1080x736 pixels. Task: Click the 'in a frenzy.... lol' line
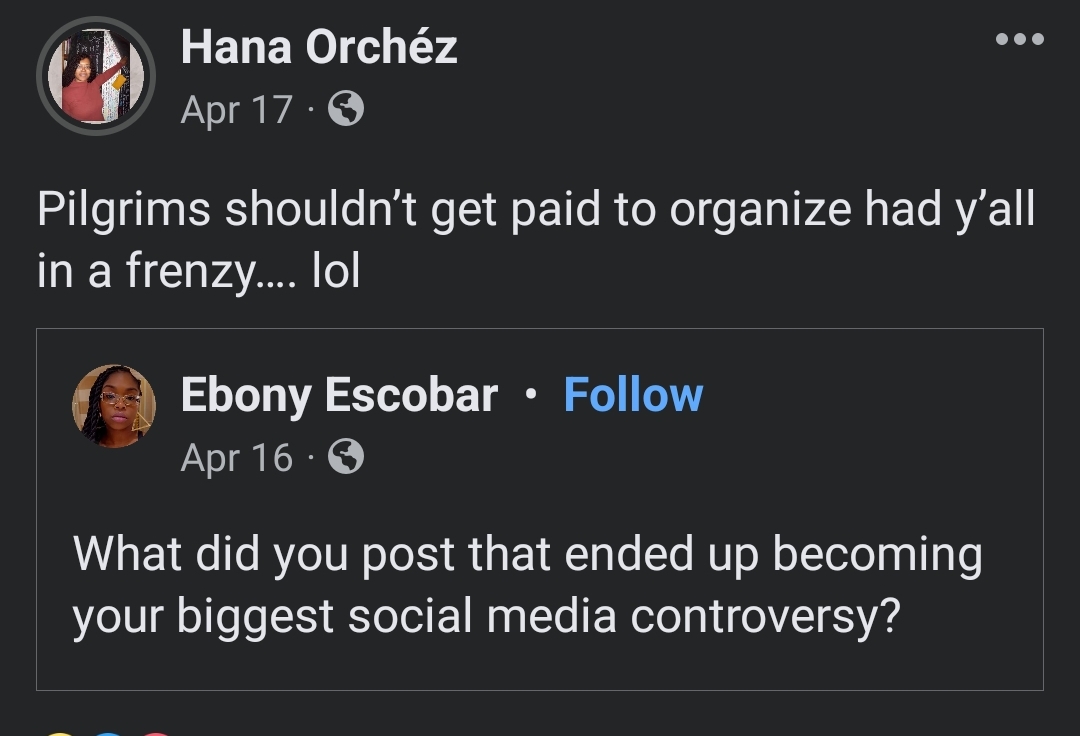coord(198,272)
